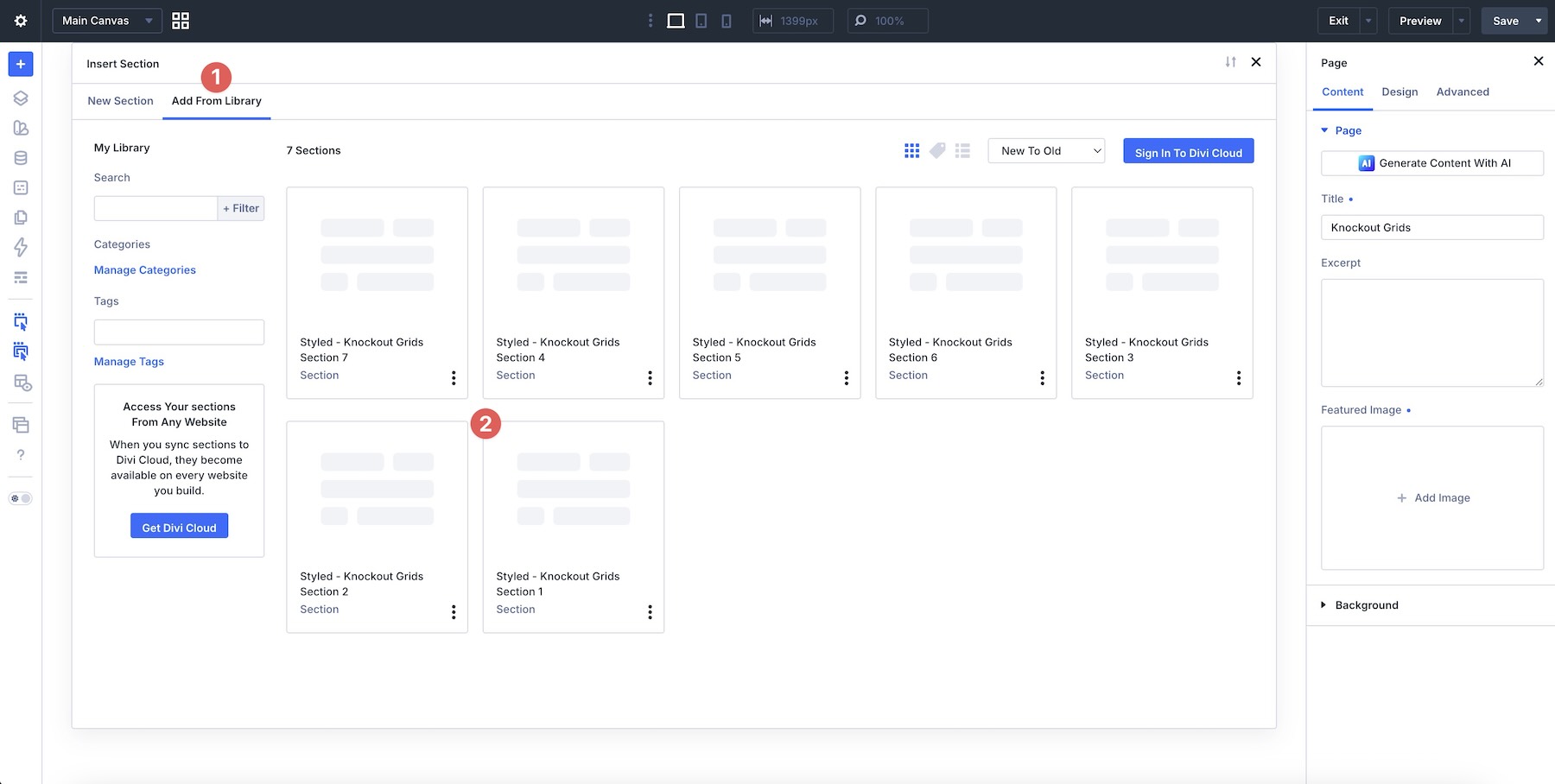Focus the Excerpt text area
Viewport: 1555px width, 784px height.
point(1432,332)
